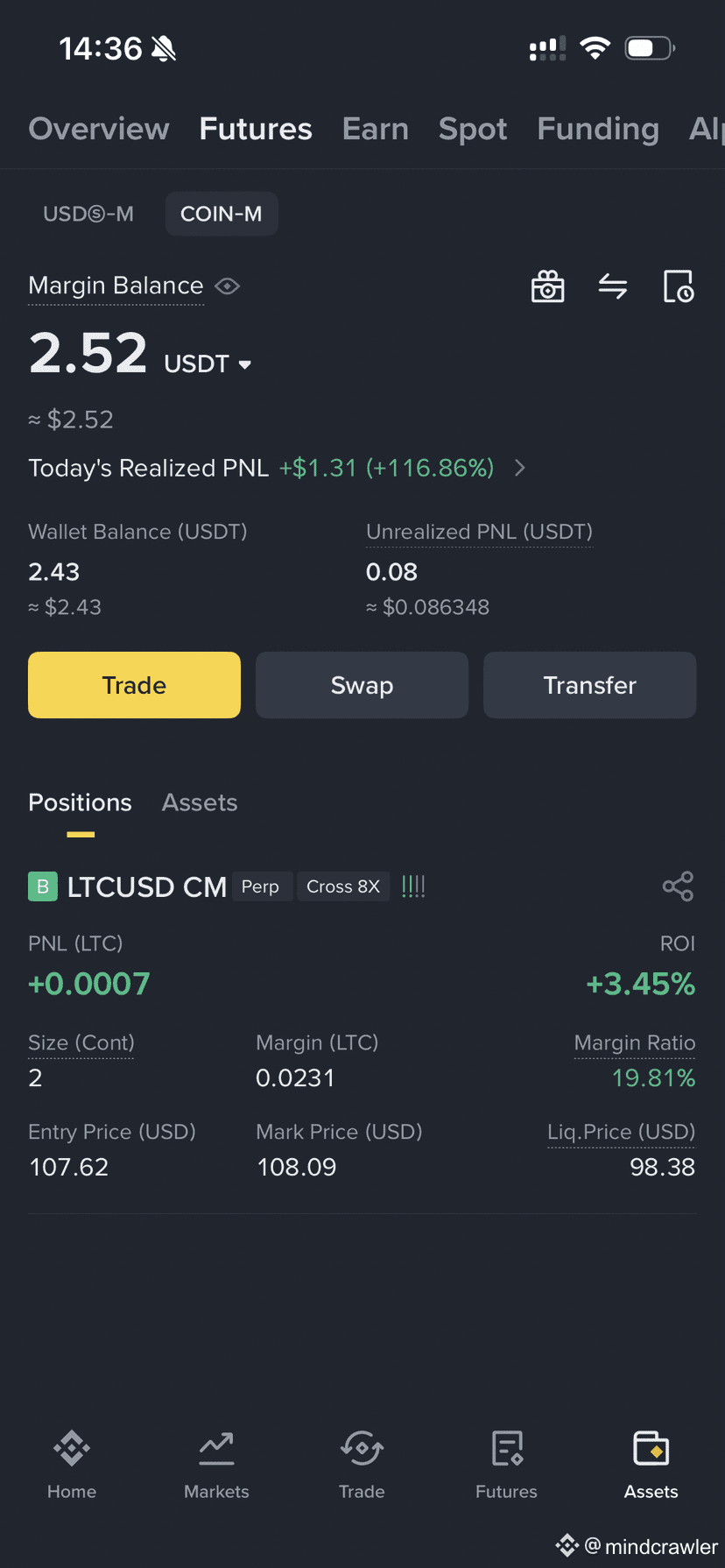This screenshot has width=725, height=1568.
Task: Select the COIN-M futures toggle
Action: (x=222, y=214)
